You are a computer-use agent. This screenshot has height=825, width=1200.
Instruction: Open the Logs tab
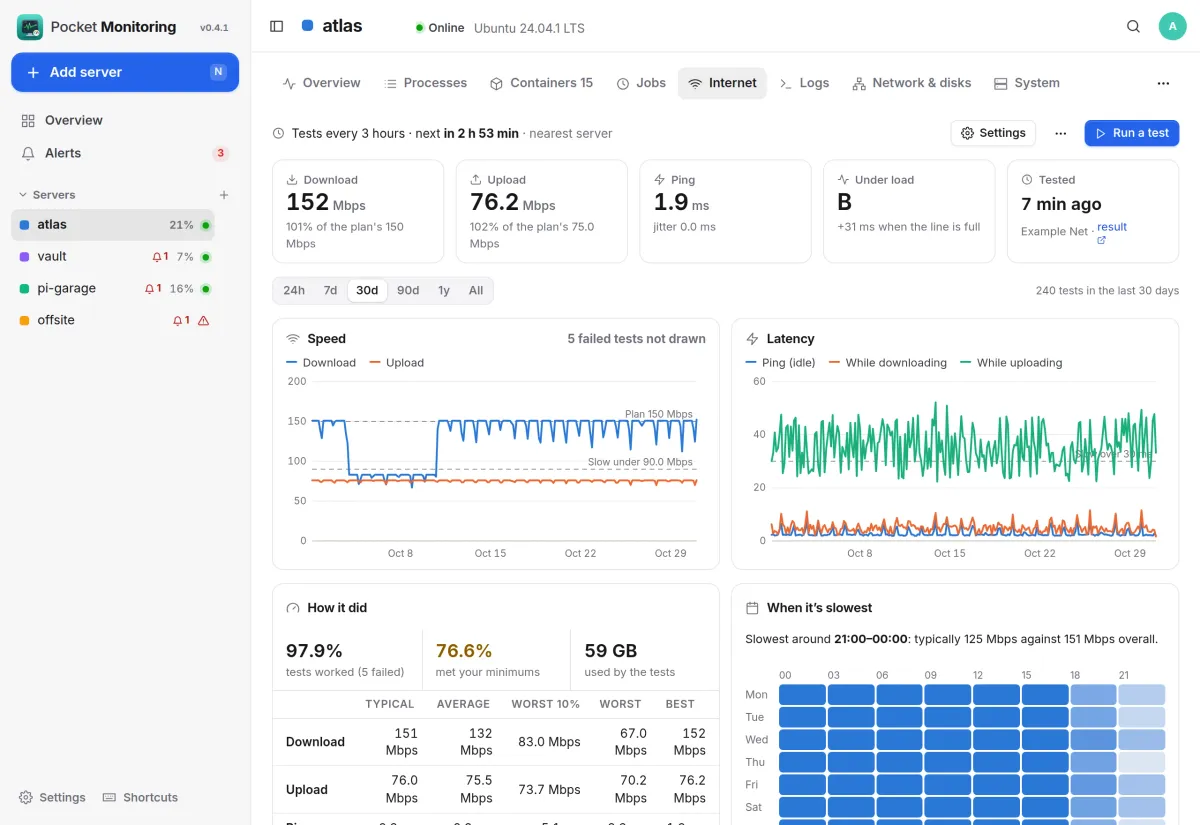click(x=804, y=83)
